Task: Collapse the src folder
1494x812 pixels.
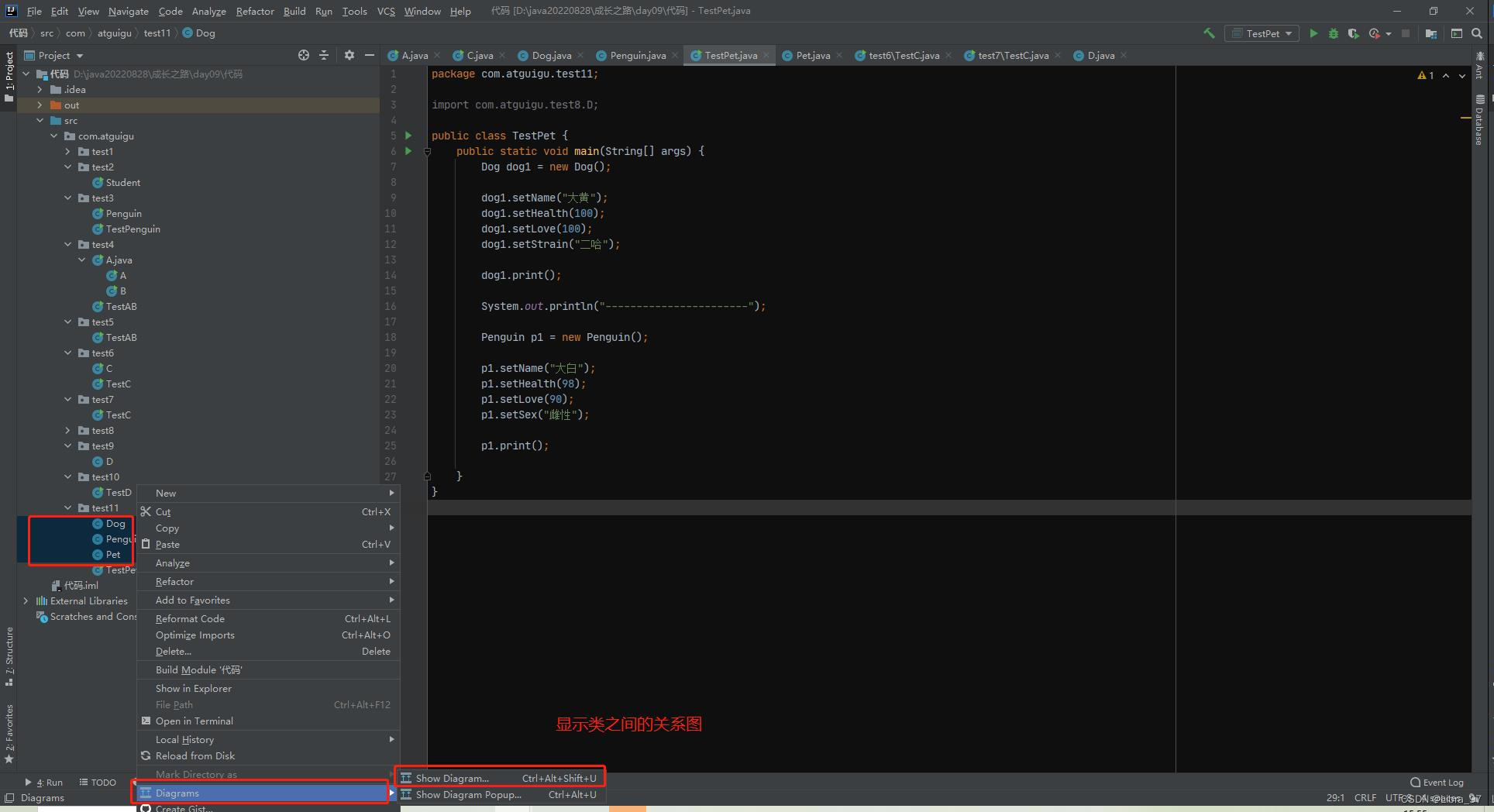Action: pyautogui.click(x=40, y=120)
